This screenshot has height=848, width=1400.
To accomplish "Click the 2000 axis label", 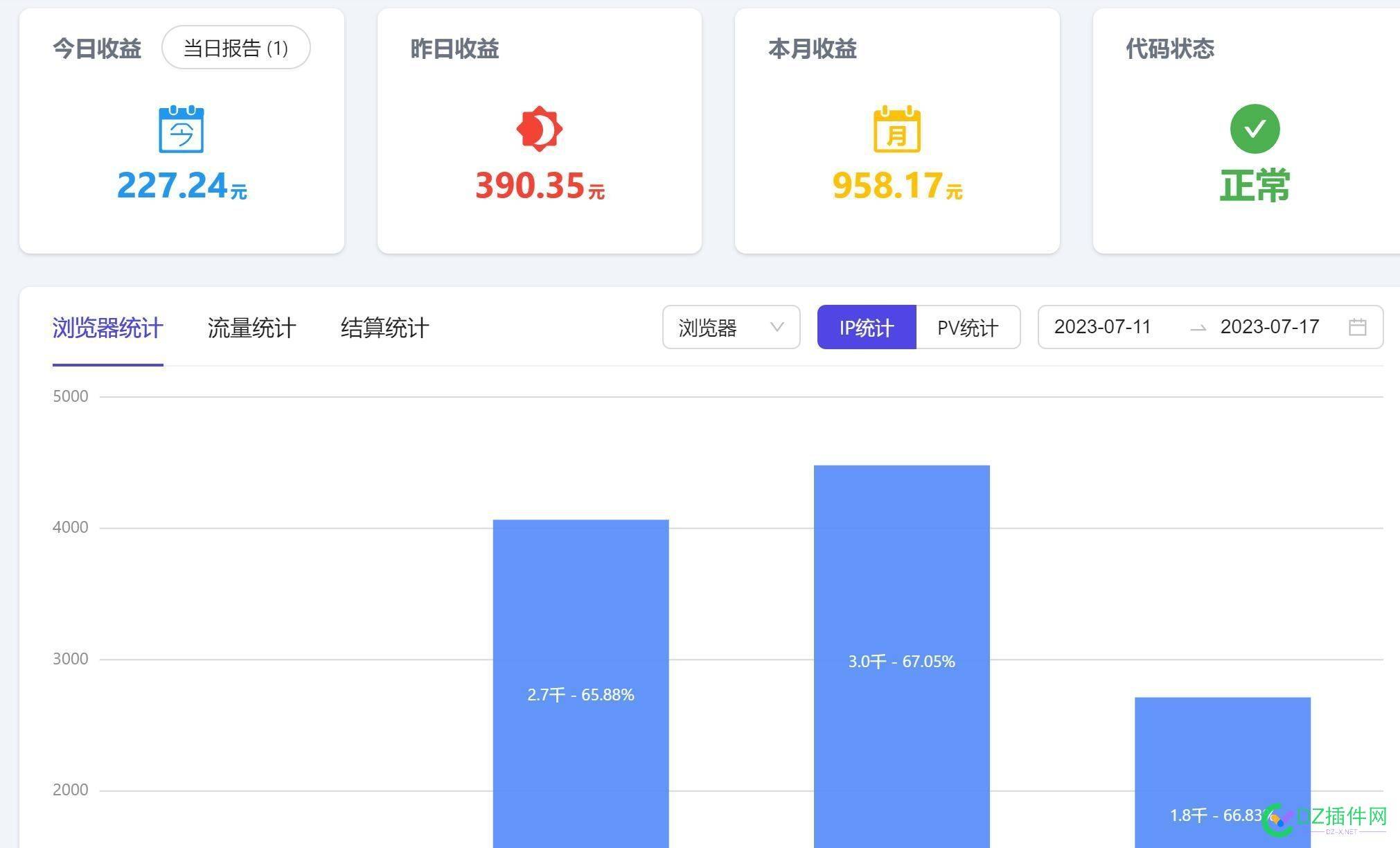I will 71,790.
